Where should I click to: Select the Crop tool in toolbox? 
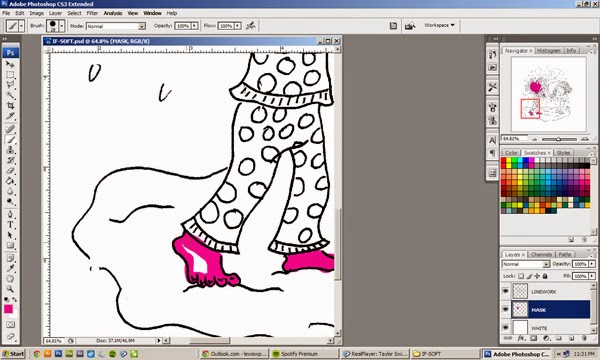(x=10, y=105)
